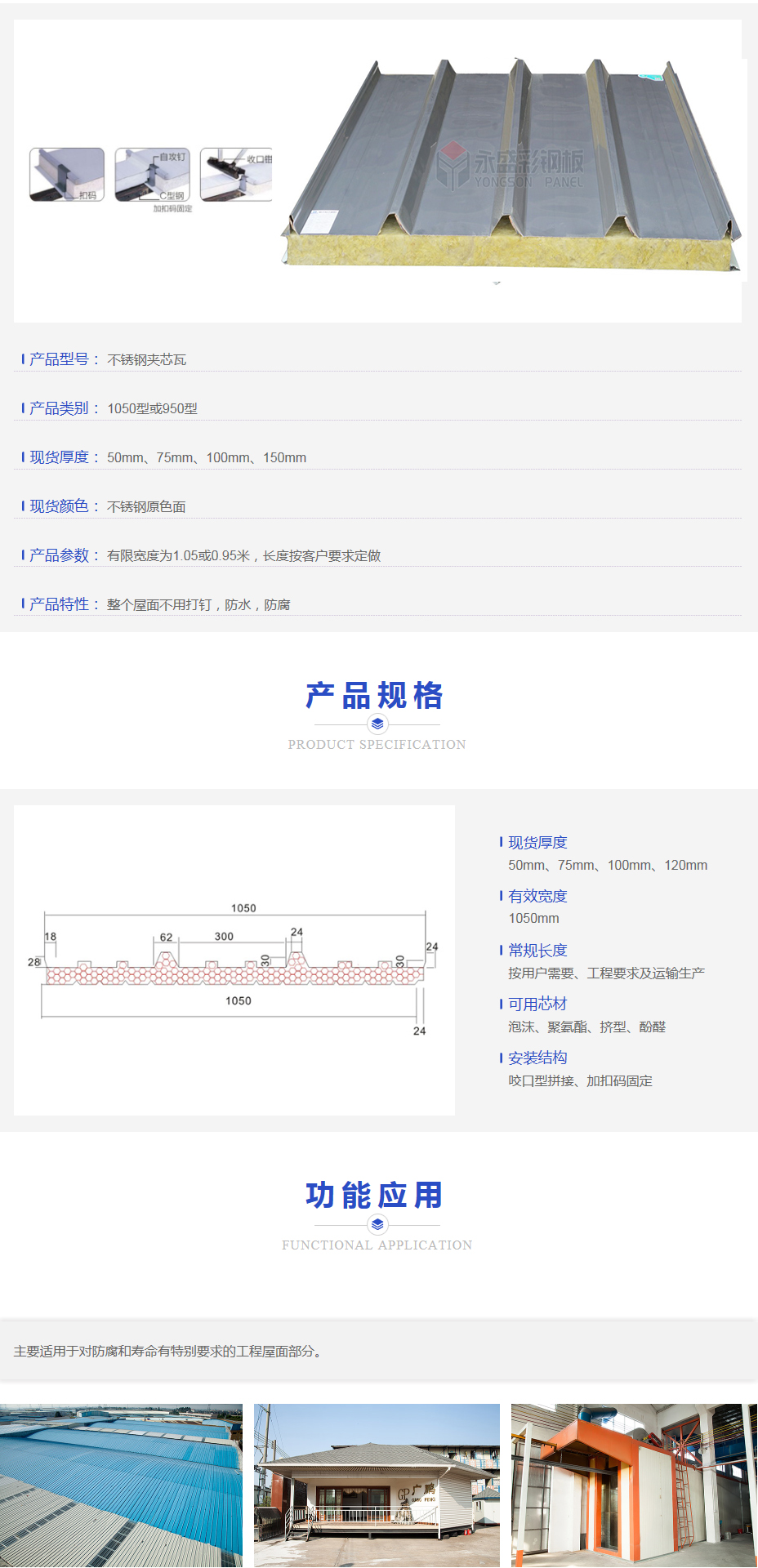Click the 产品规格 section heading
The image size is (758, 1568).
376,696
